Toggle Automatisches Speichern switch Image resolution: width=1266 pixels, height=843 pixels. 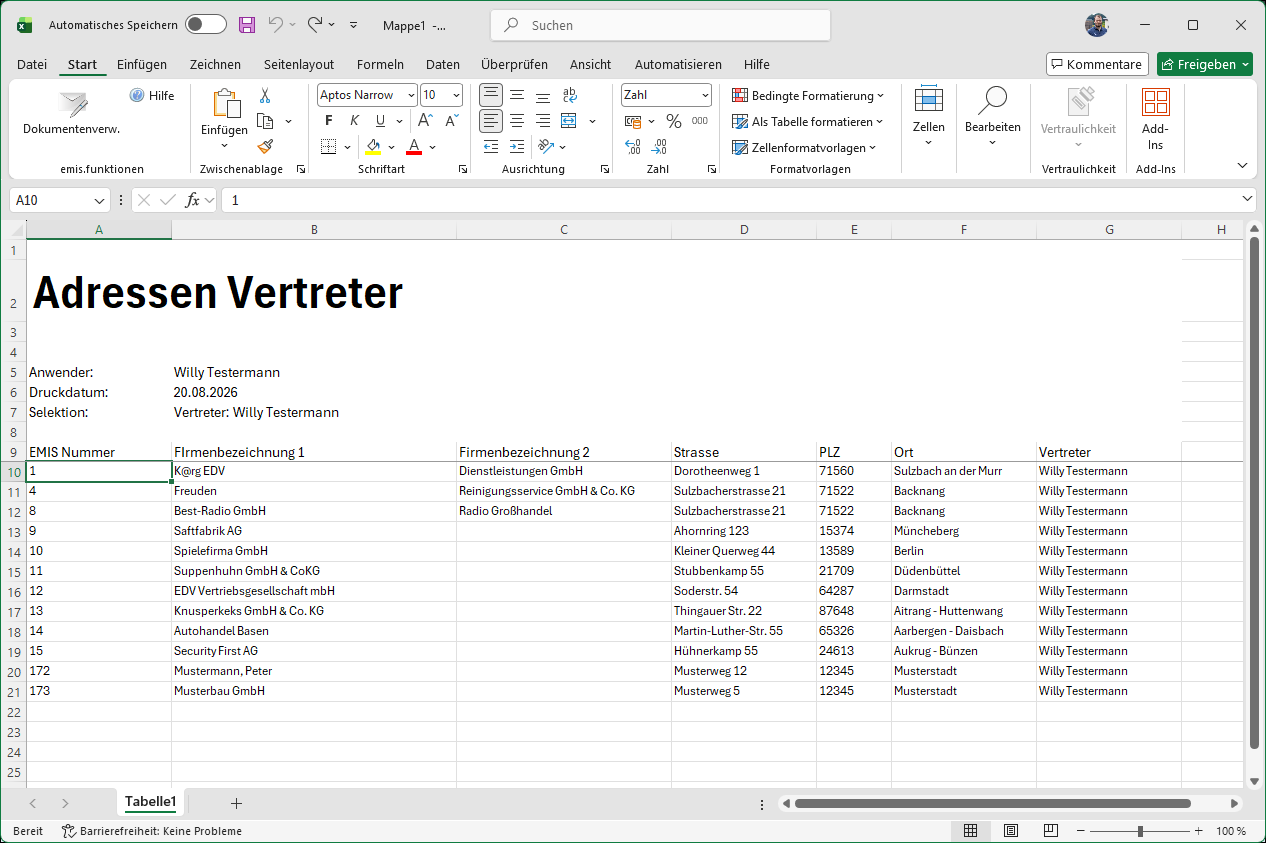[206, 25]
